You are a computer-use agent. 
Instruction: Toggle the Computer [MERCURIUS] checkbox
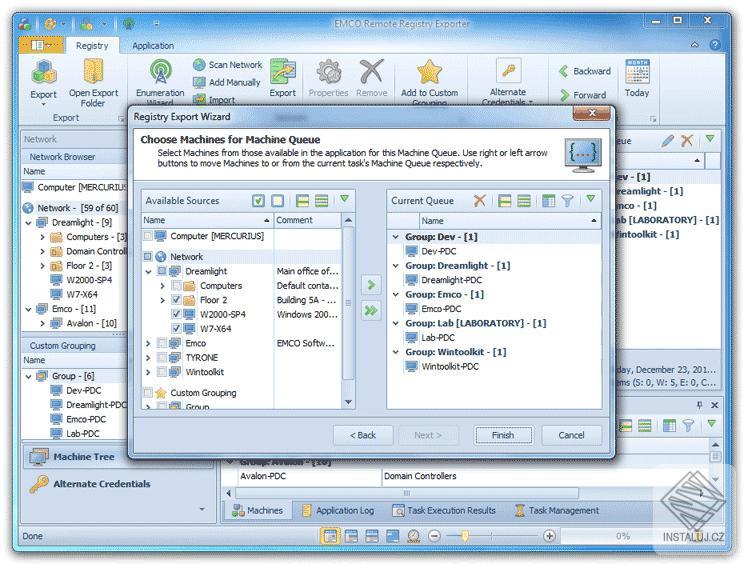point(148,236)
